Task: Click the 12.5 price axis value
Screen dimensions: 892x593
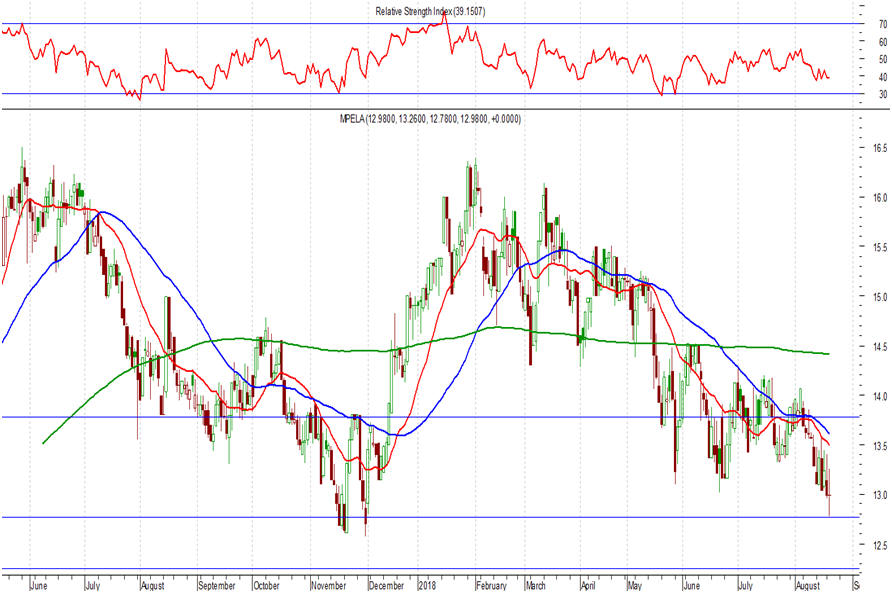Action: [x=880, y=545]
